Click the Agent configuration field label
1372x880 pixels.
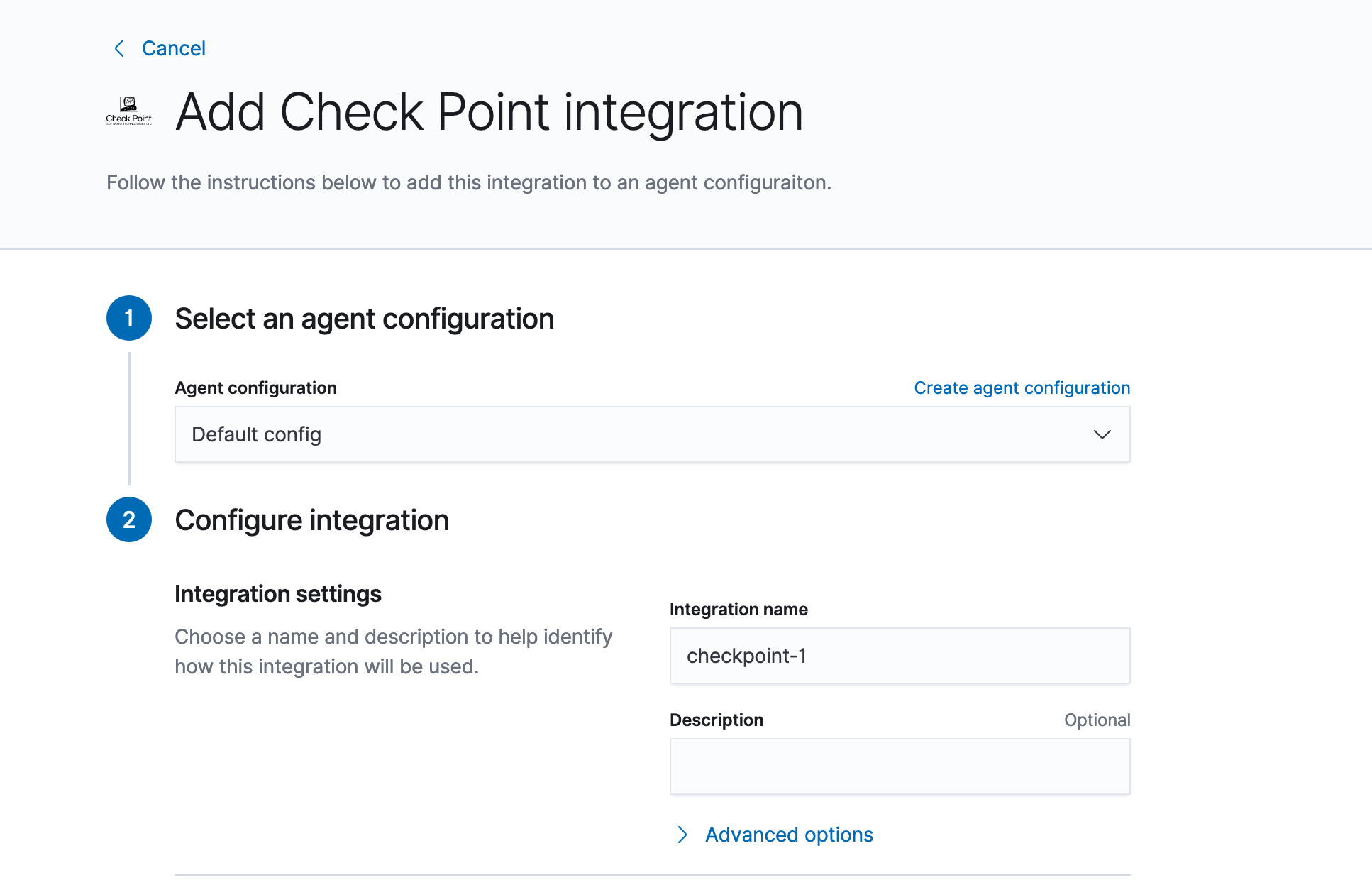pos(255,387)
